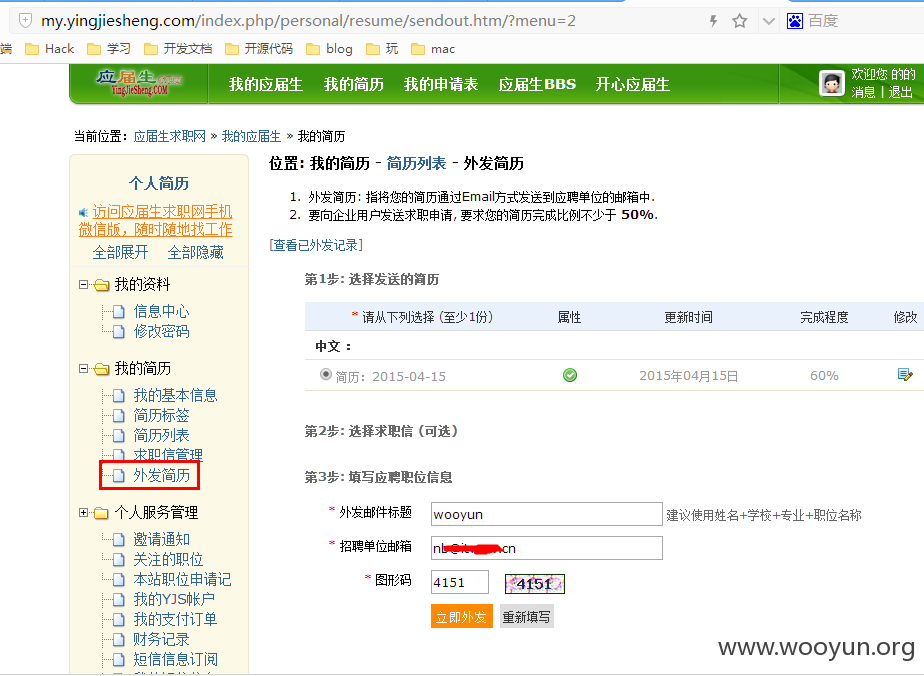Open the mac bookmarks folder
Image resolution: width=924 pixels, height=676 pixels.
coord(433,49)
